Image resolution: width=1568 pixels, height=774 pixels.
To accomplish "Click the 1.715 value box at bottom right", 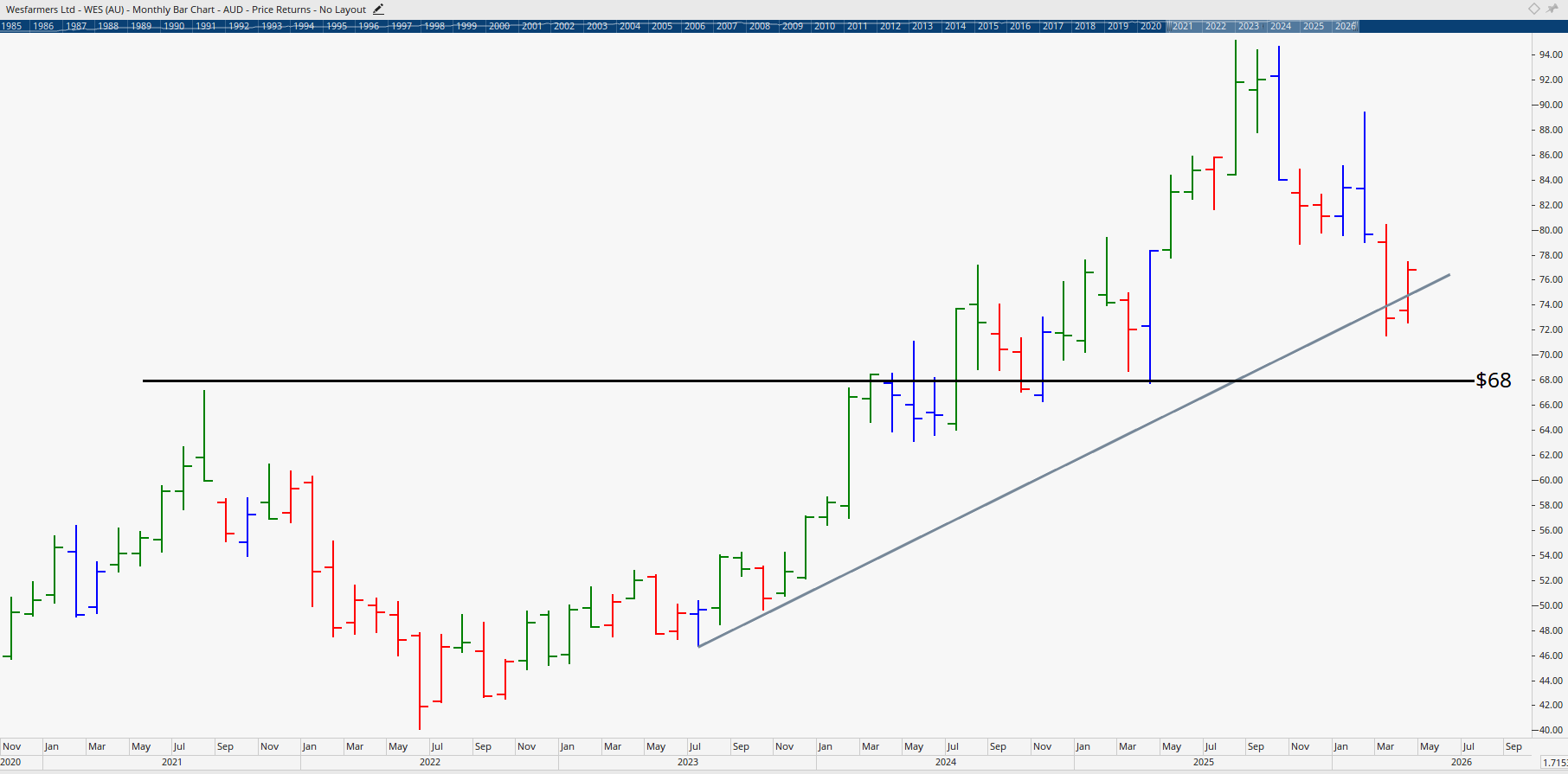I will [1554, 762].
